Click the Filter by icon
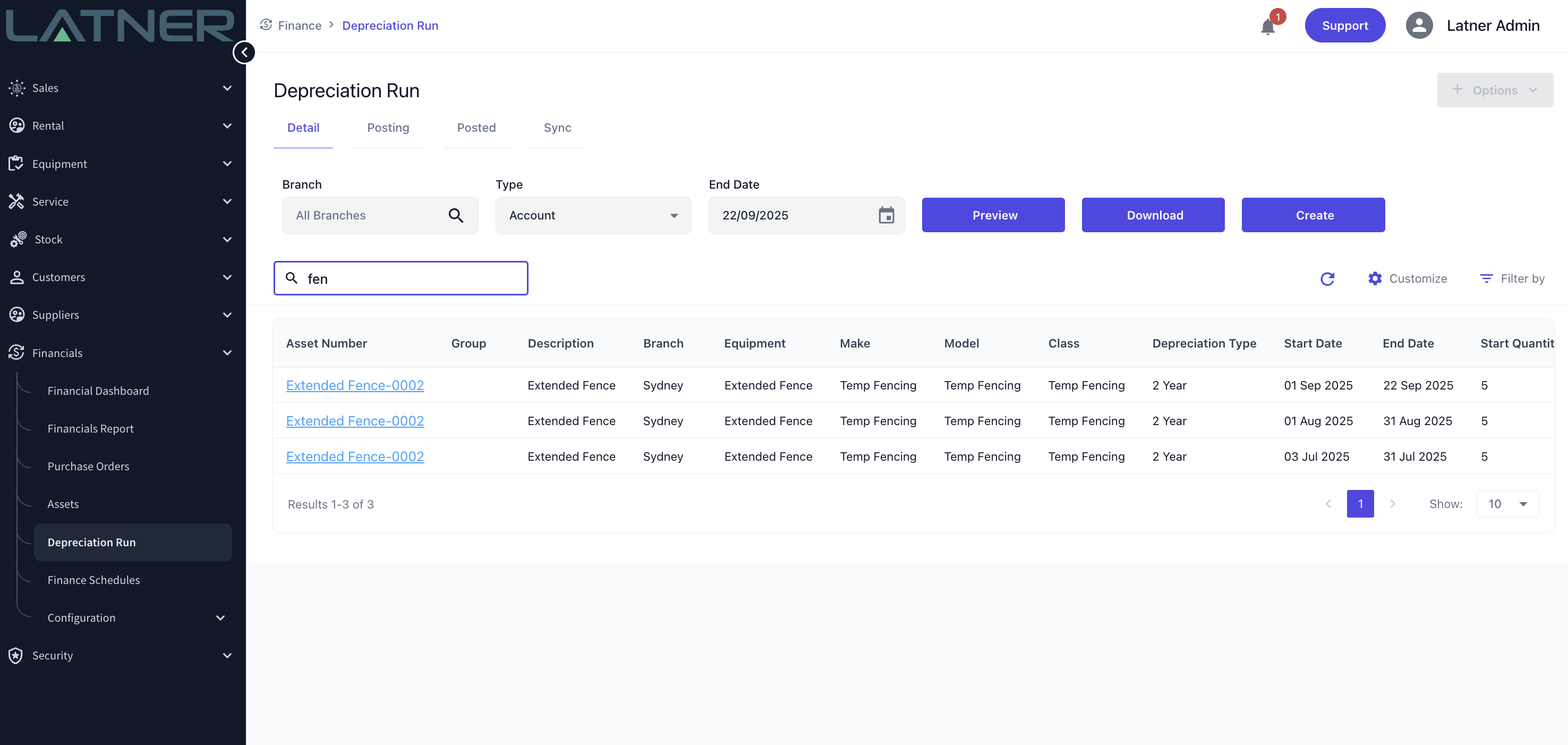This screenshot has width=1568, height=745. 1486,278
